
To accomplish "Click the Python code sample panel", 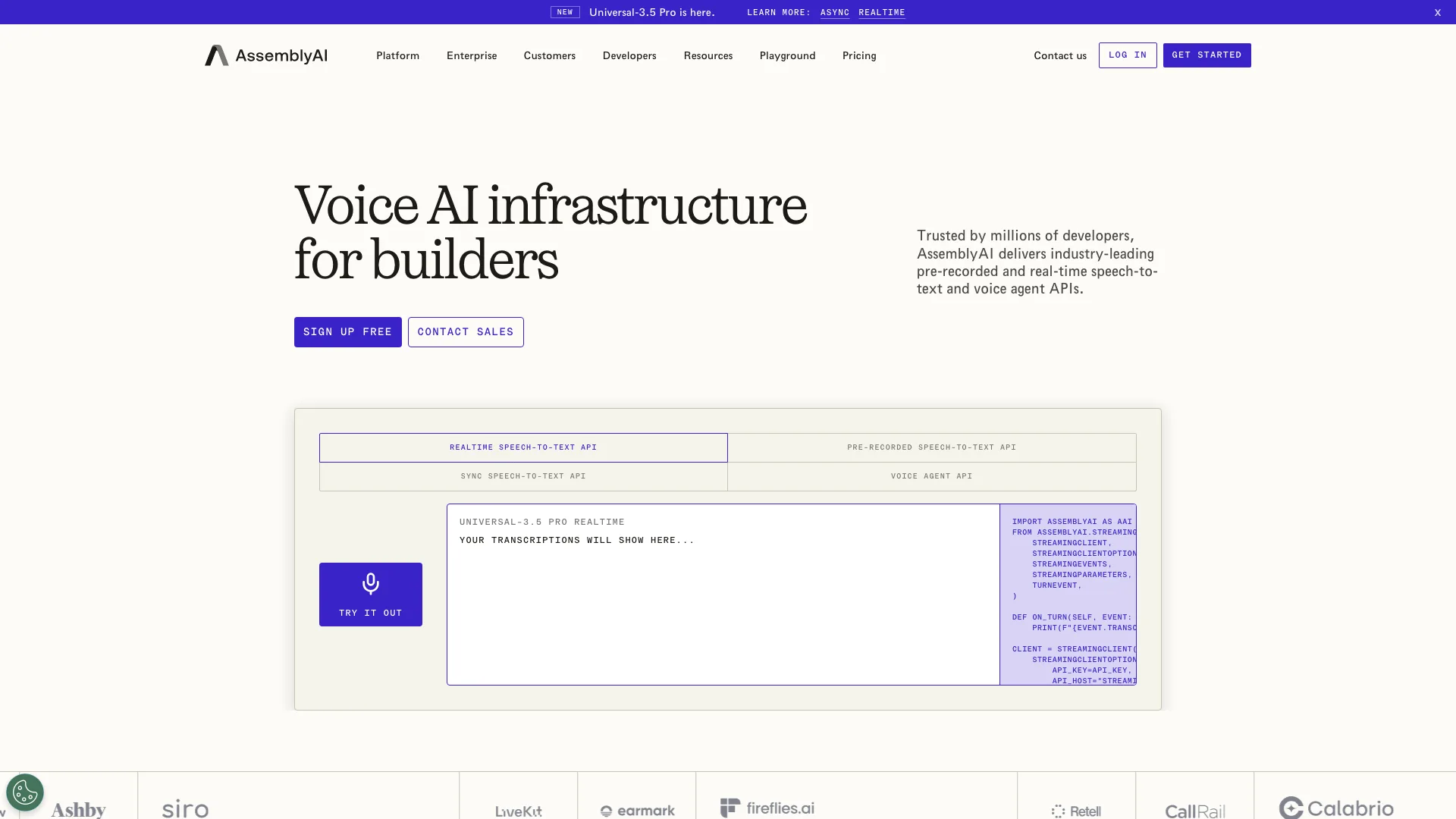I will pos(1068,595).
